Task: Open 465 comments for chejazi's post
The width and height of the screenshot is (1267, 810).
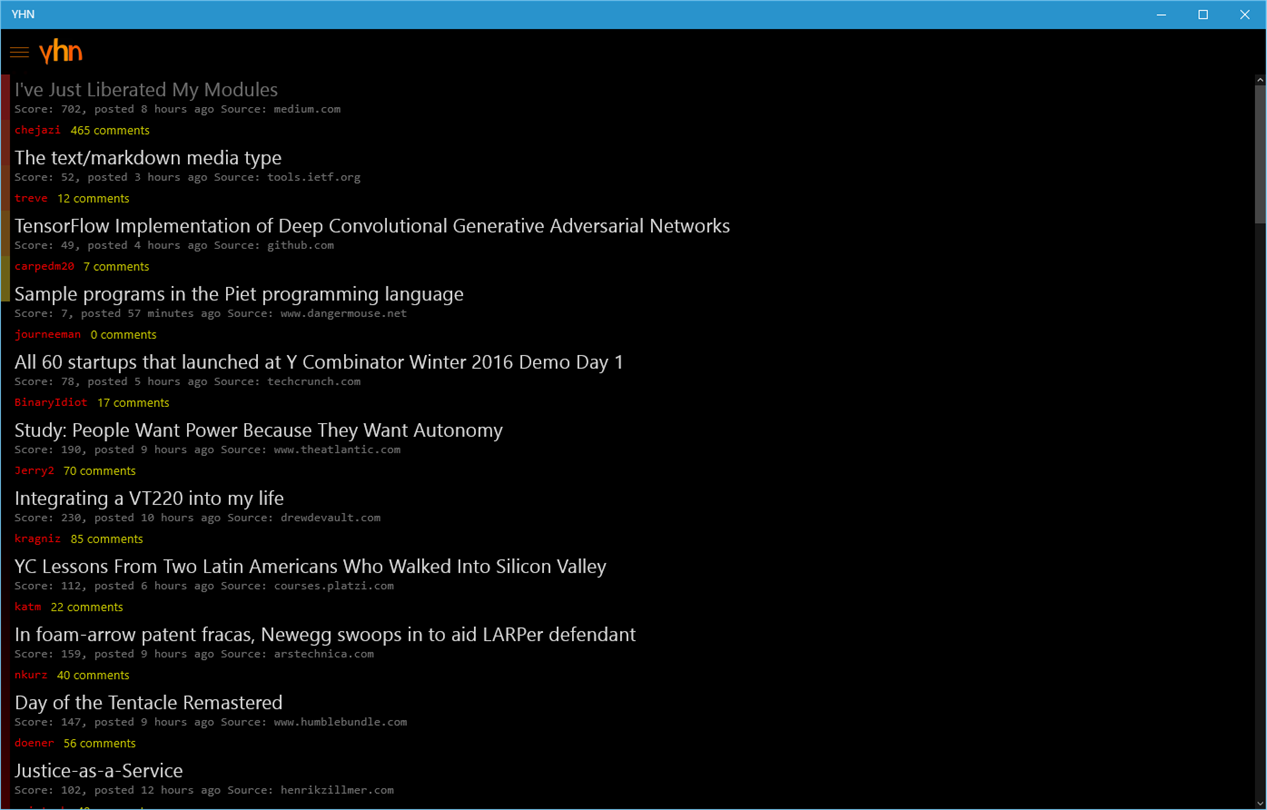Action: 110,130
